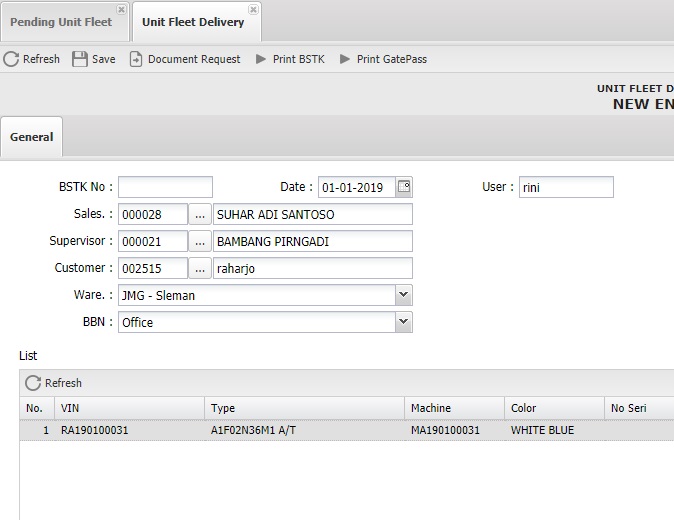Close the Unit Fleet Delivery tab
674x520 pixels.
pyautogui.click(x=253, y=9)
